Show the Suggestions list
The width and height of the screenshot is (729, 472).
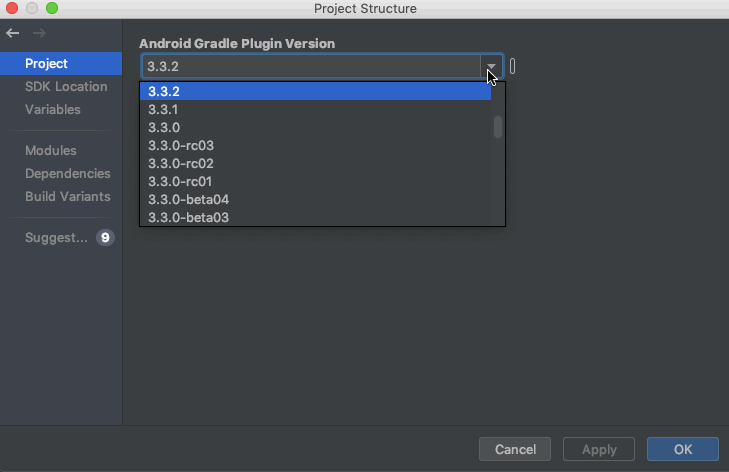point(56,238)
